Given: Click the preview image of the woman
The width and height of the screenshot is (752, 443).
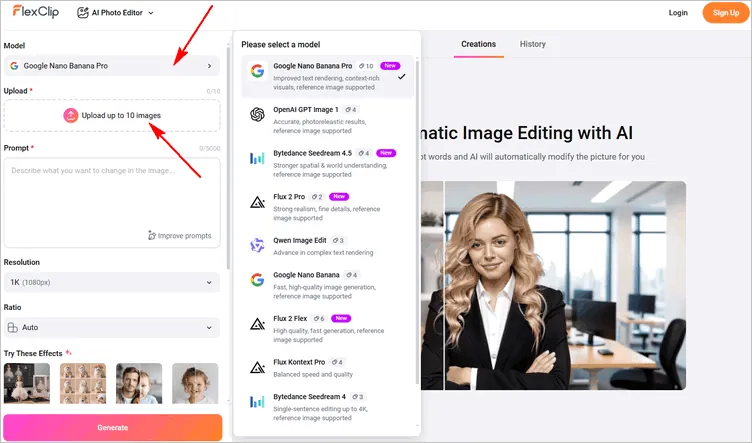Looking at the screenshot, I should click(x=553, y=285).
